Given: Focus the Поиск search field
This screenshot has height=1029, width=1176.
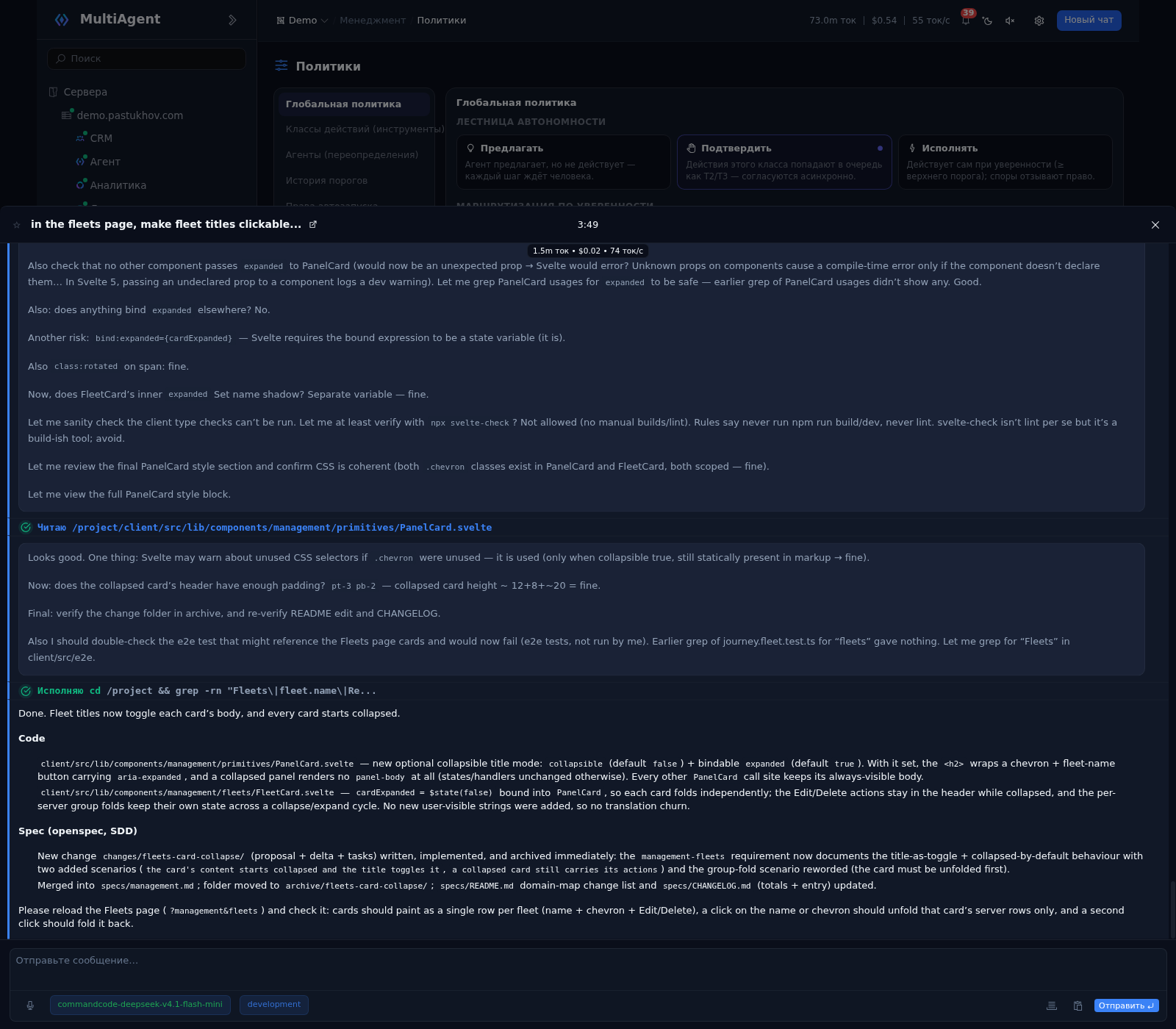Looking at the screenshot, I should point(147,59).
